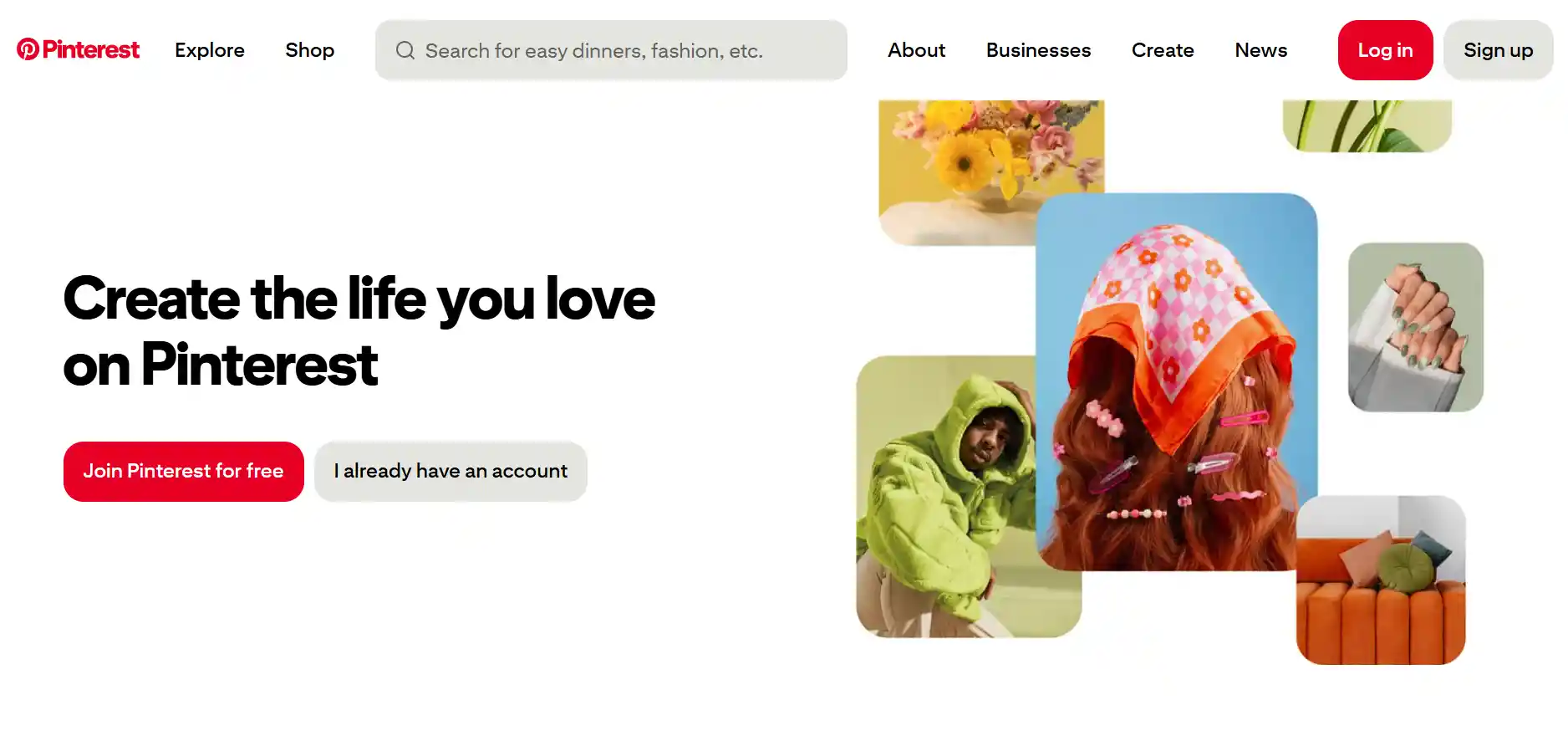This screenshot has width=1568, height=741.
Task: Click the Pinterest logo icon
Action: [x=28, y=49]
